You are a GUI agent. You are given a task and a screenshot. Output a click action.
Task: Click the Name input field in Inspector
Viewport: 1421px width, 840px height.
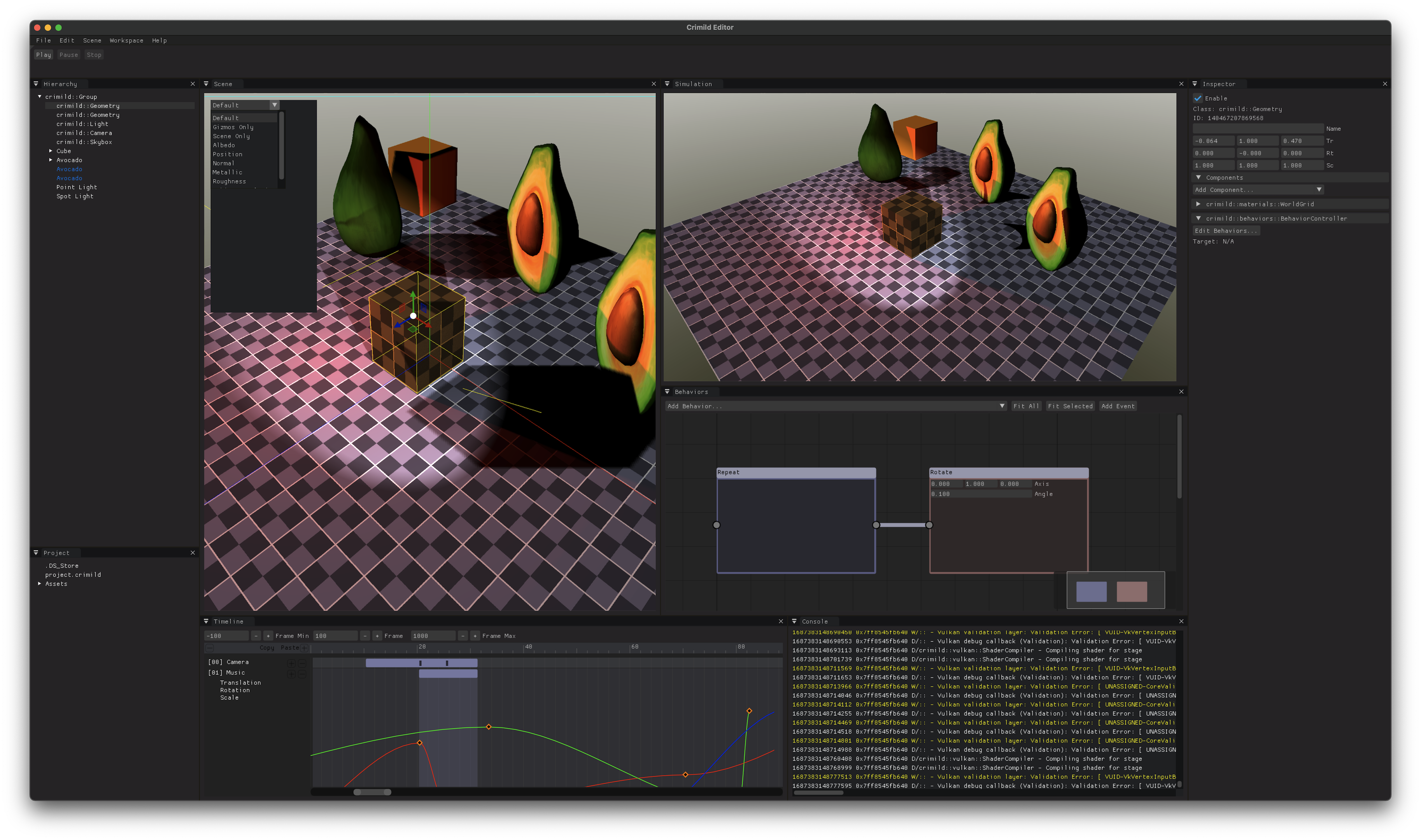point(1258,129)
